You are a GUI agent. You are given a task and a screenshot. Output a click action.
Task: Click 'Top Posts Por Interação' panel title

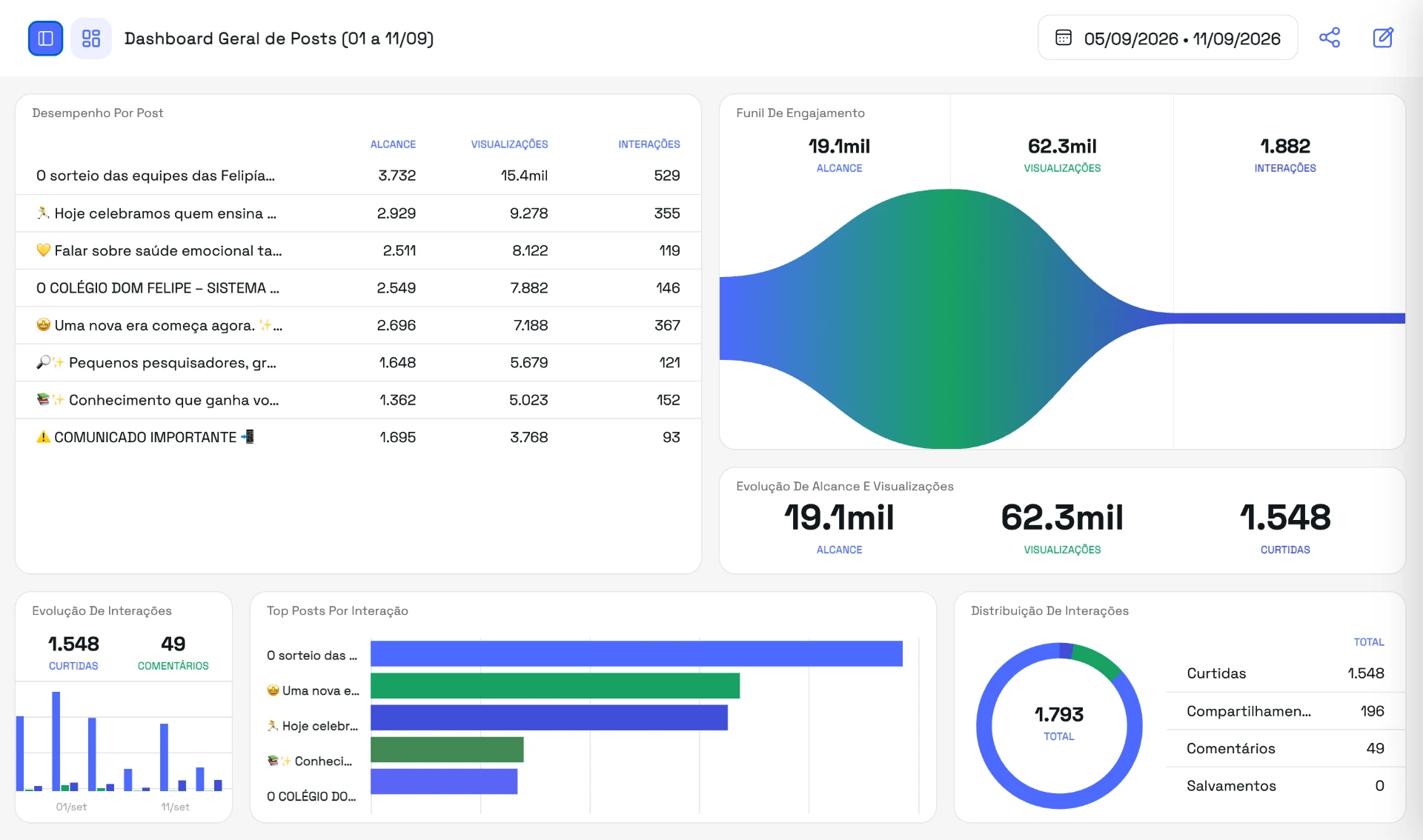337,610
